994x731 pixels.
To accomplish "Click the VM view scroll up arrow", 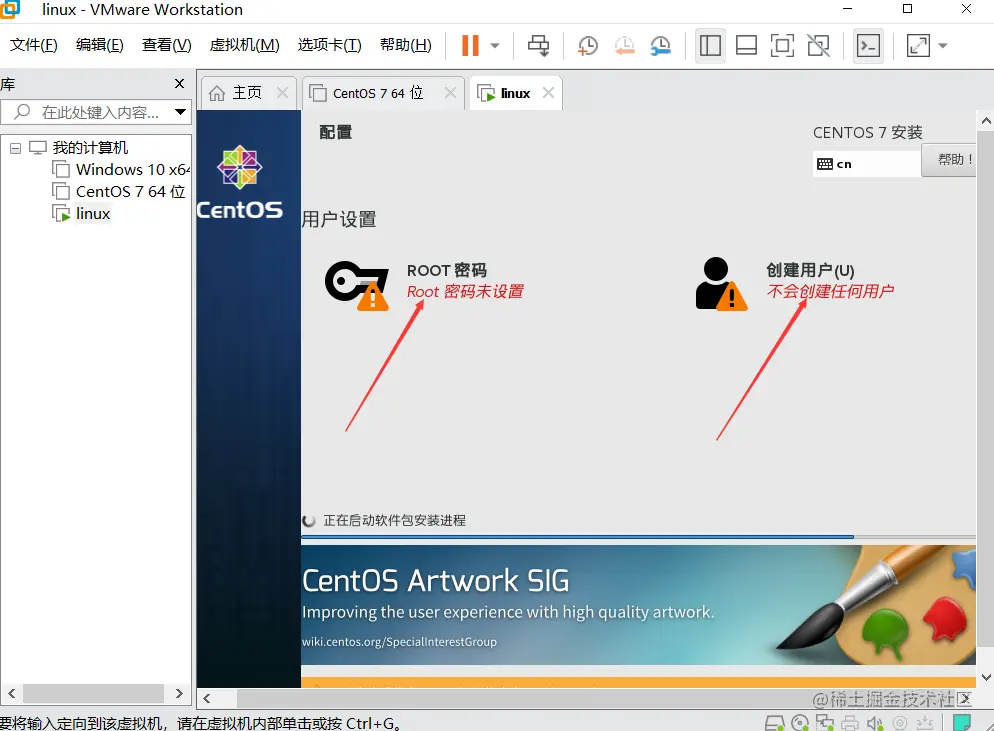I will tap(986, 120).
